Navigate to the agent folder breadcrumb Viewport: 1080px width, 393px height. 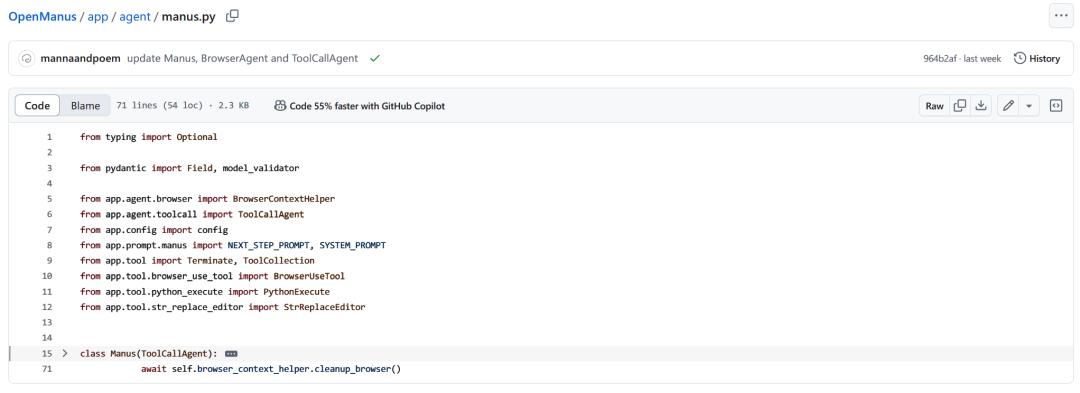[134, 17]
